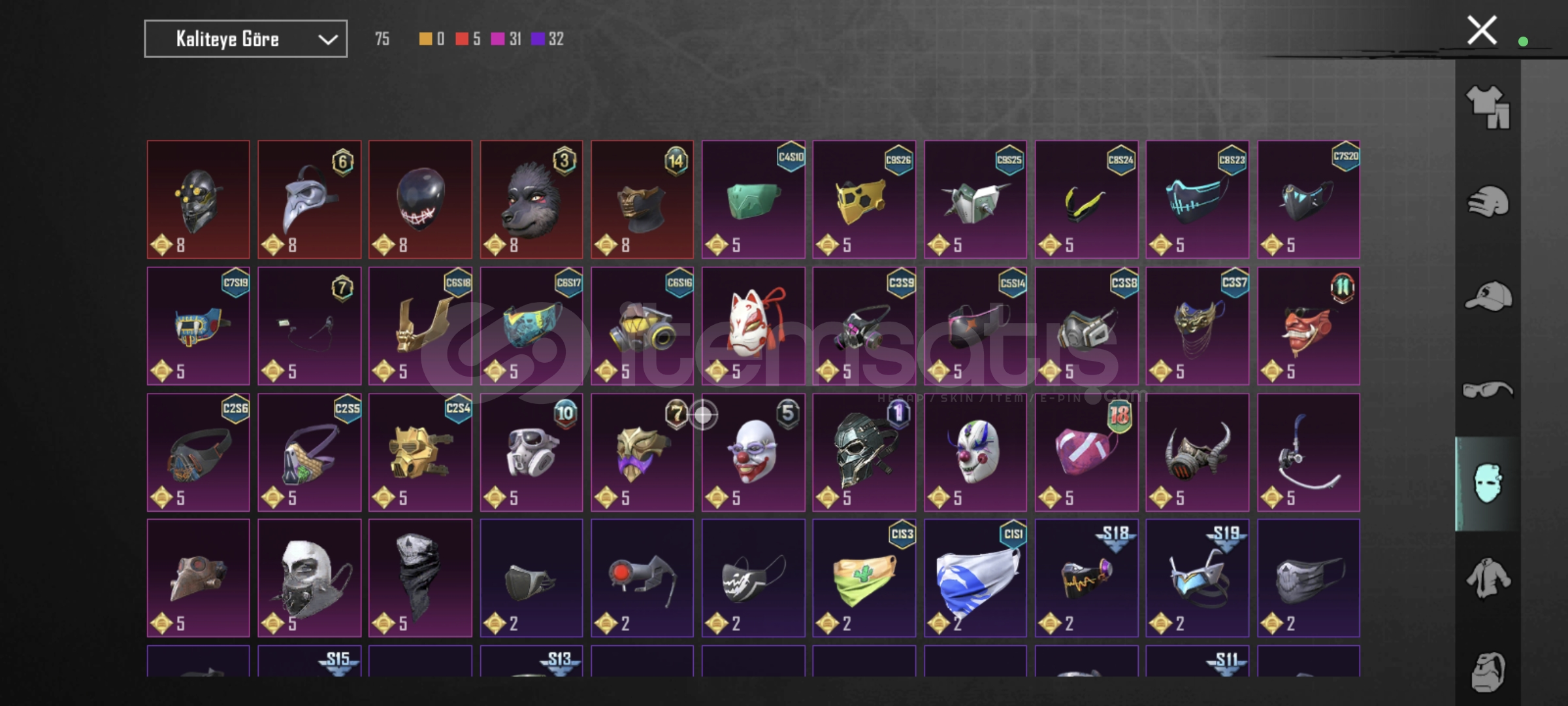1568x706 pixels.
Task: Select the sunglasses category icon
Action: click(x=1488, y=390)
